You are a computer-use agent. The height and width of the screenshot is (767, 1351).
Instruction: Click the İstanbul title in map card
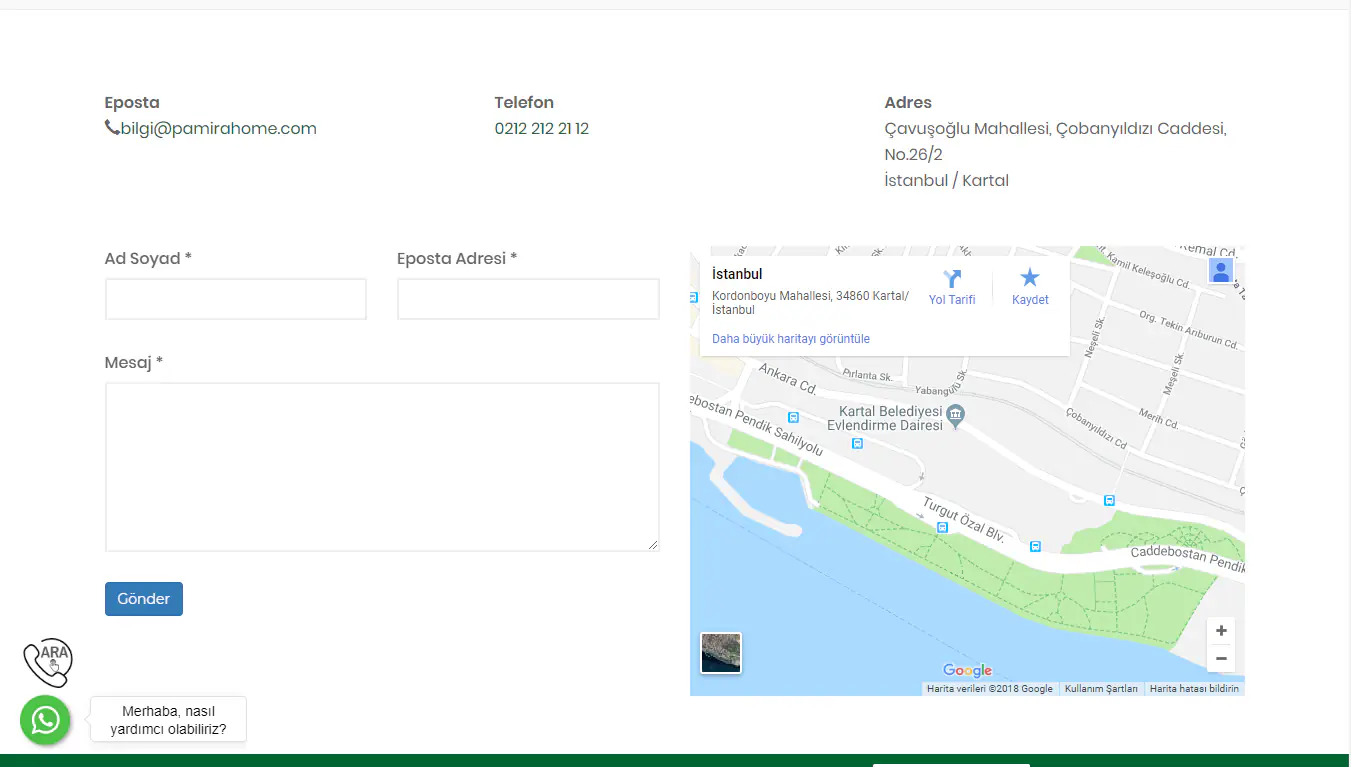[x=737, y=274]
